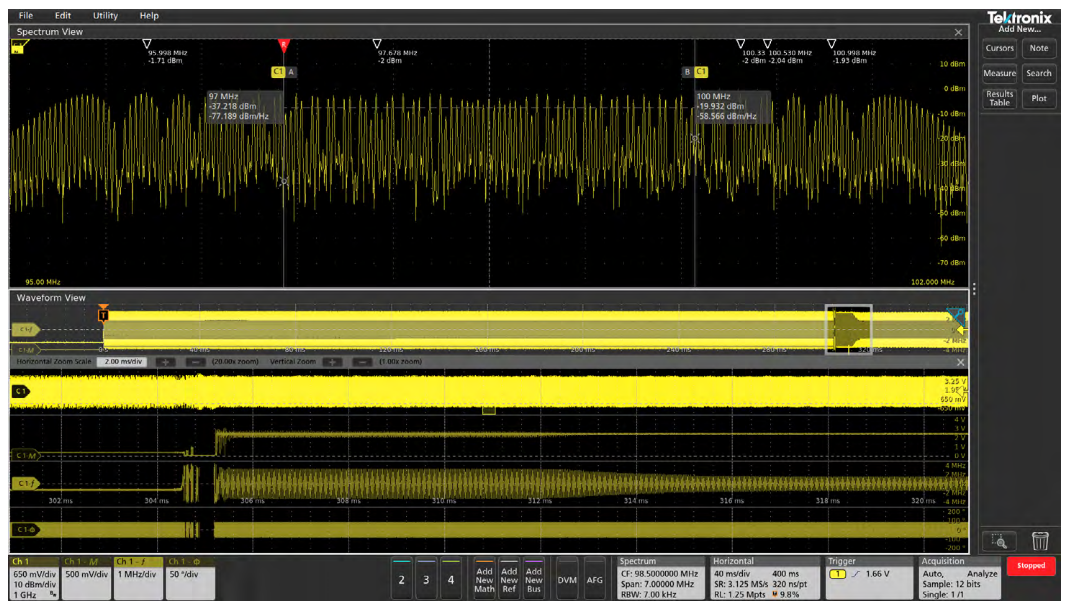
Task: Click the minus button beside Vertical Zoom
Action: point(364,361)
